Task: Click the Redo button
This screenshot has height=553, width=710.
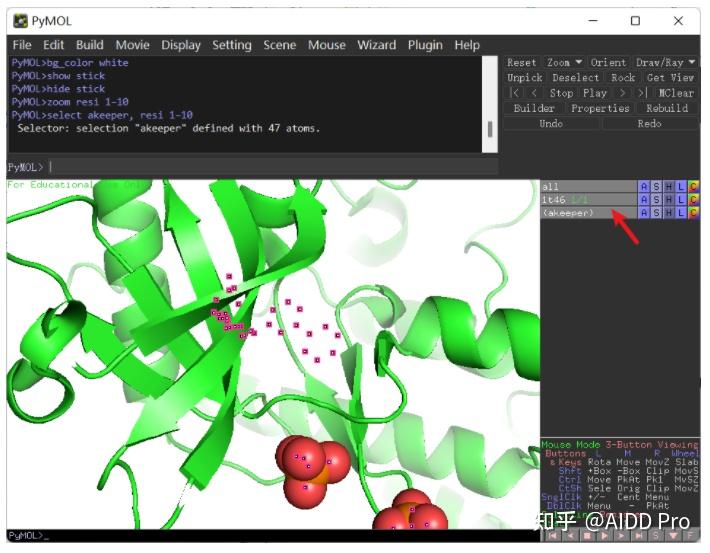Action: (x=649, y=124)
